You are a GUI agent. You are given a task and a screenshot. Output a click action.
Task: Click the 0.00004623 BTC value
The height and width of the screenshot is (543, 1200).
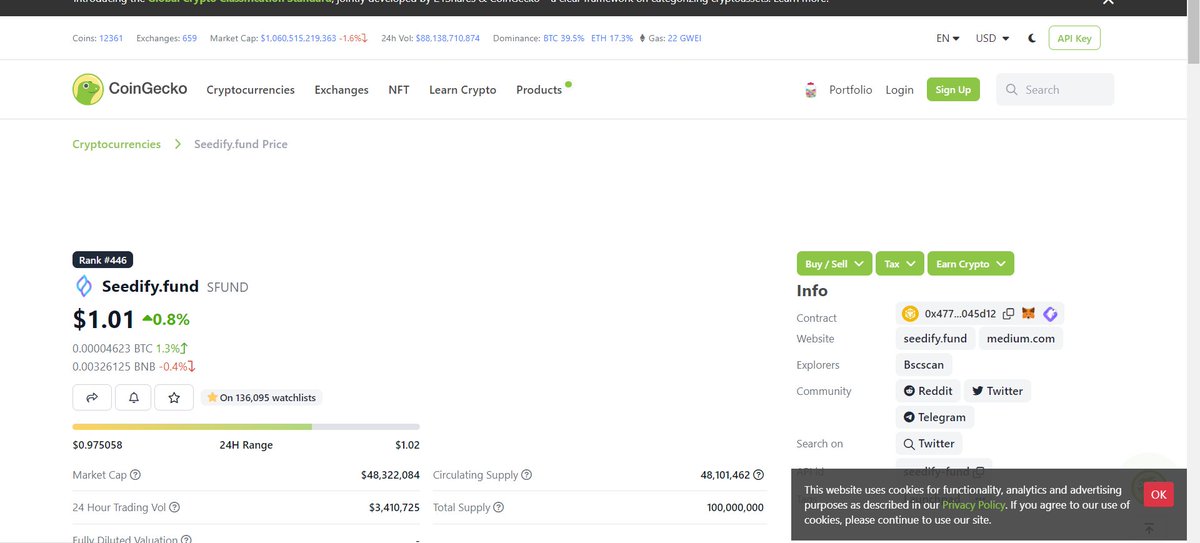[112, 348]
